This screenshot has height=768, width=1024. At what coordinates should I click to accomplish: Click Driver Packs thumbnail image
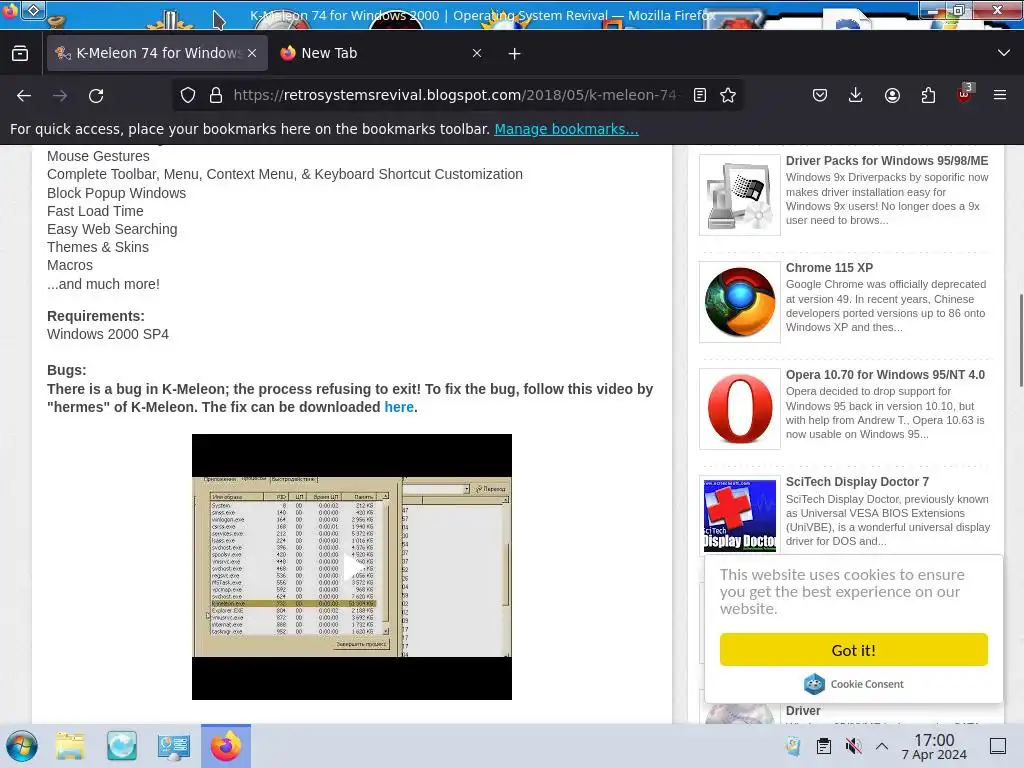click(740, 195)
